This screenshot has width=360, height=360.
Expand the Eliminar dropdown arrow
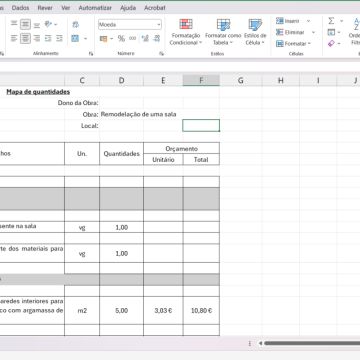(x=313, y=32)
